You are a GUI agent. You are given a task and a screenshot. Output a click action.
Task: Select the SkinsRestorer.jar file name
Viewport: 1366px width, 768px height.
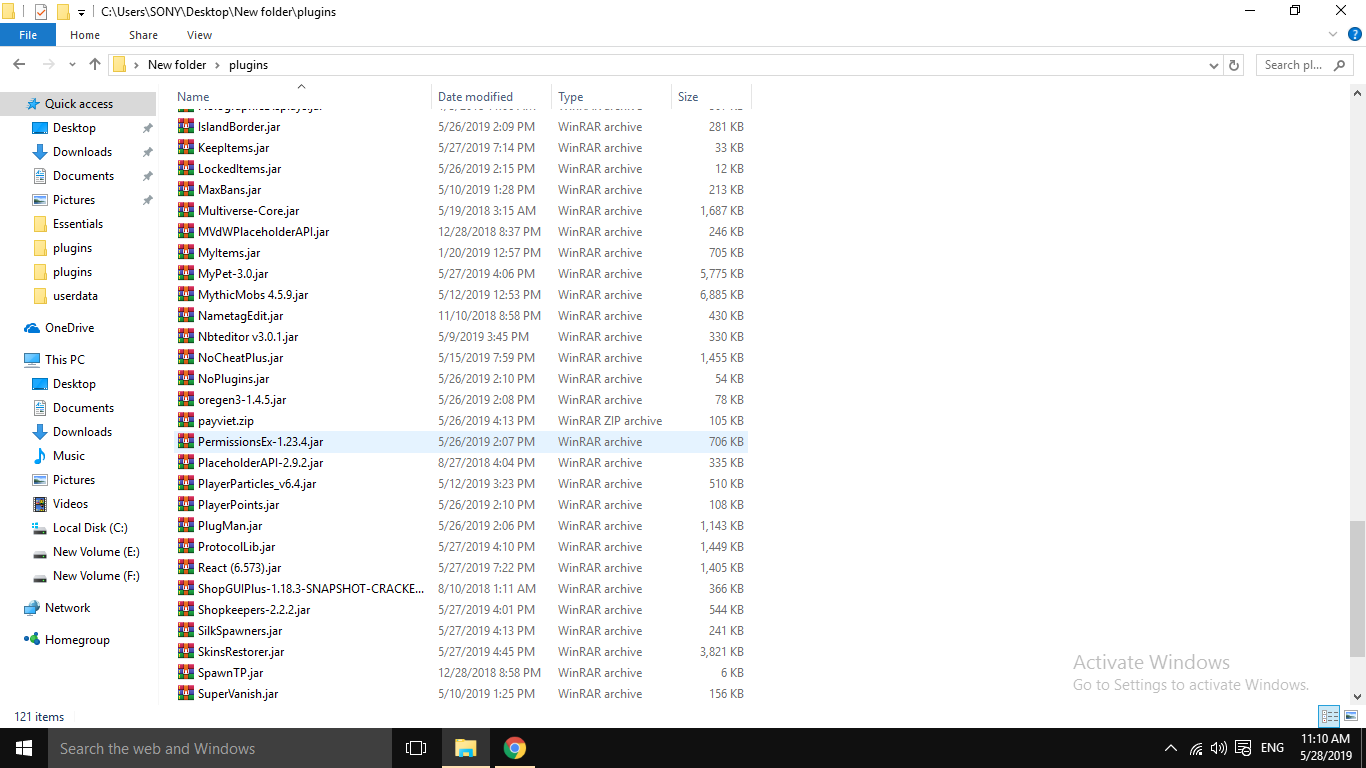click(x=241, y=652)
